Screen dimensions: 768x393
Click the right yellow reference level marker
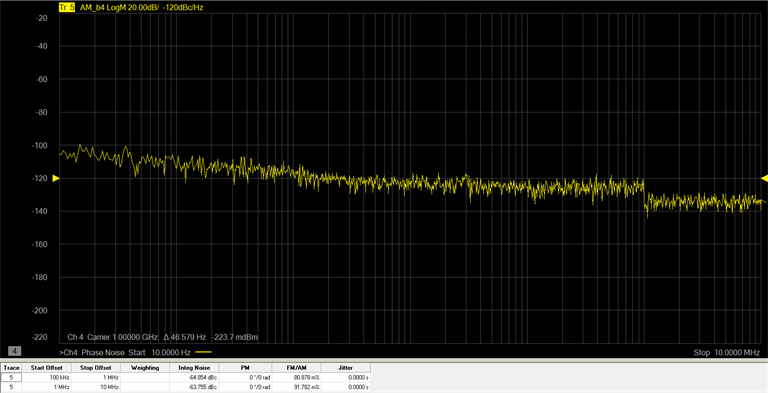click(x=765, y=178)
